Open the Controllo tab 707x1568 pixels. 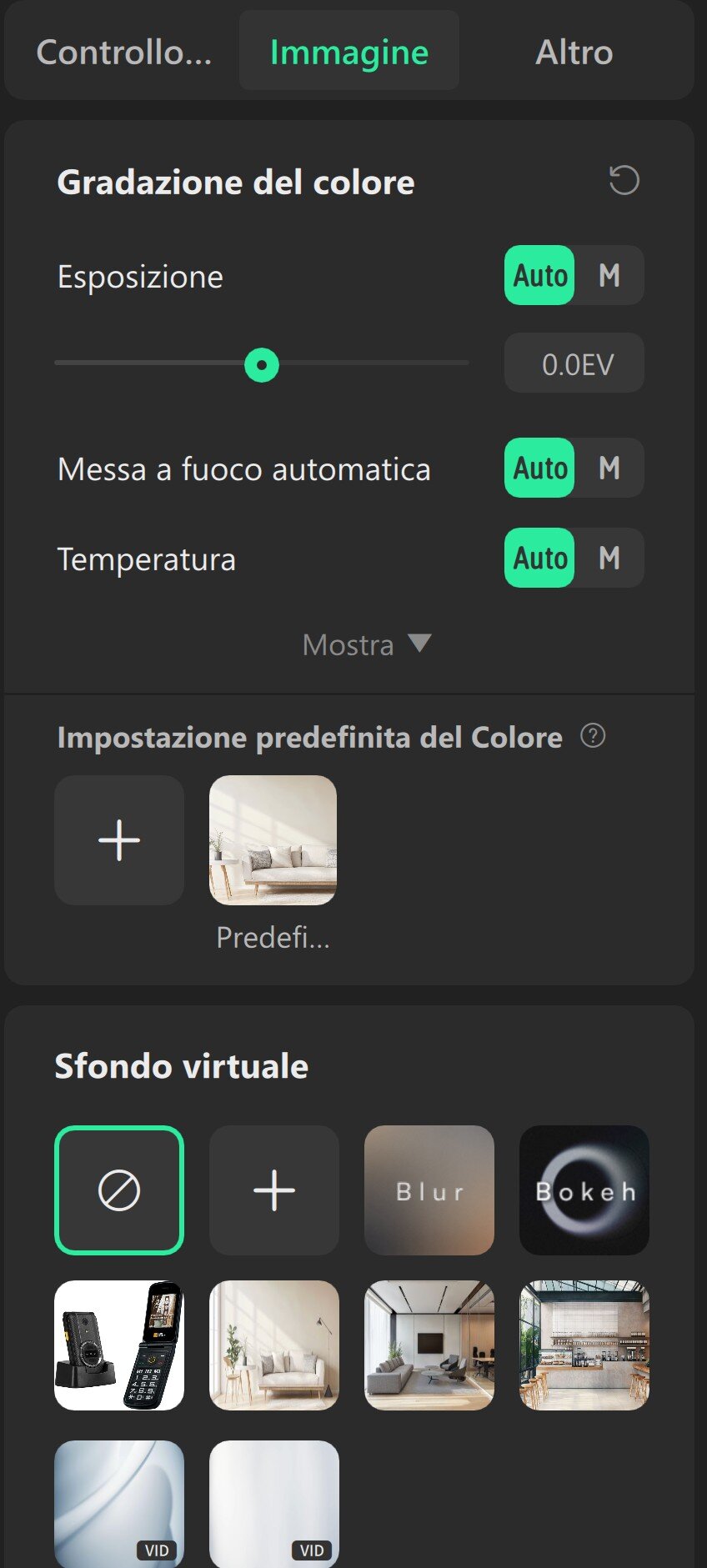click(123, 52)
